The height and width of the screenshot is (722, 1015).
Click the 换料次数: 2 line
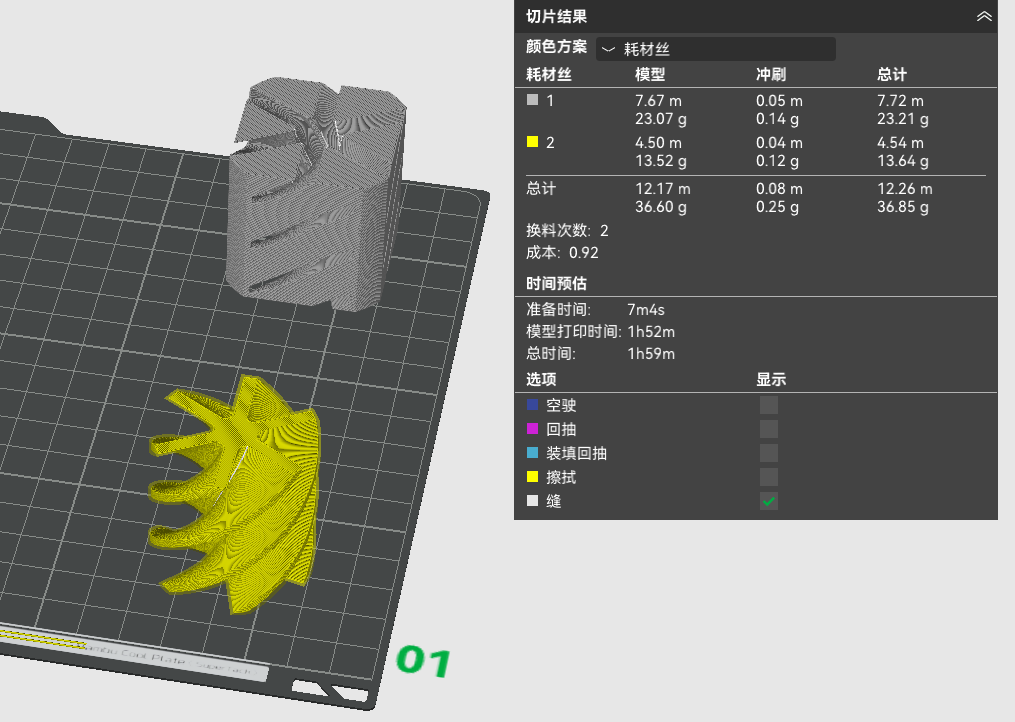[x=567, y=231]
